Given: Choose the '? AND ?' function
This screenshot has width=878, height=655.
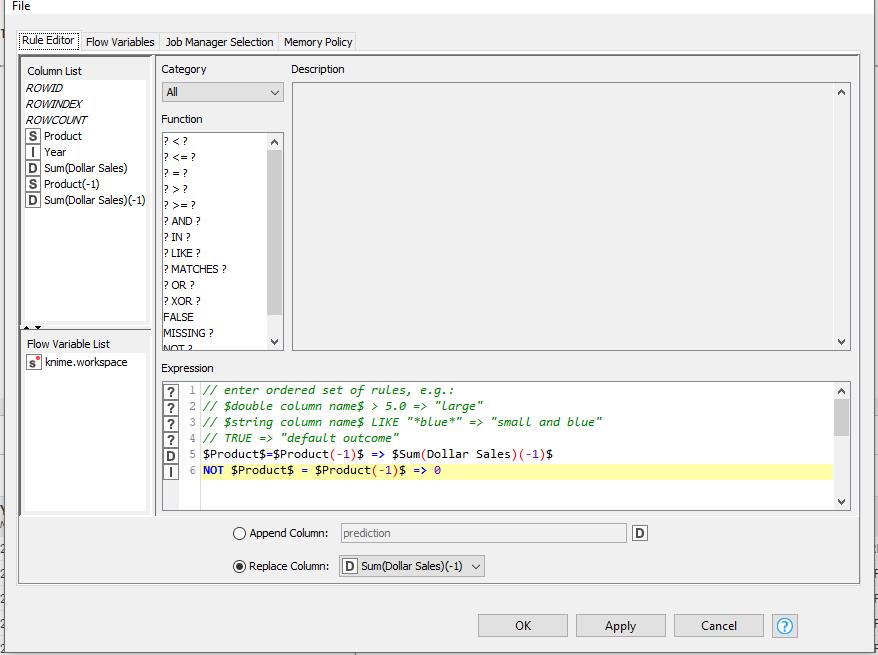Looking at the screenshot, I should [182, 221].
